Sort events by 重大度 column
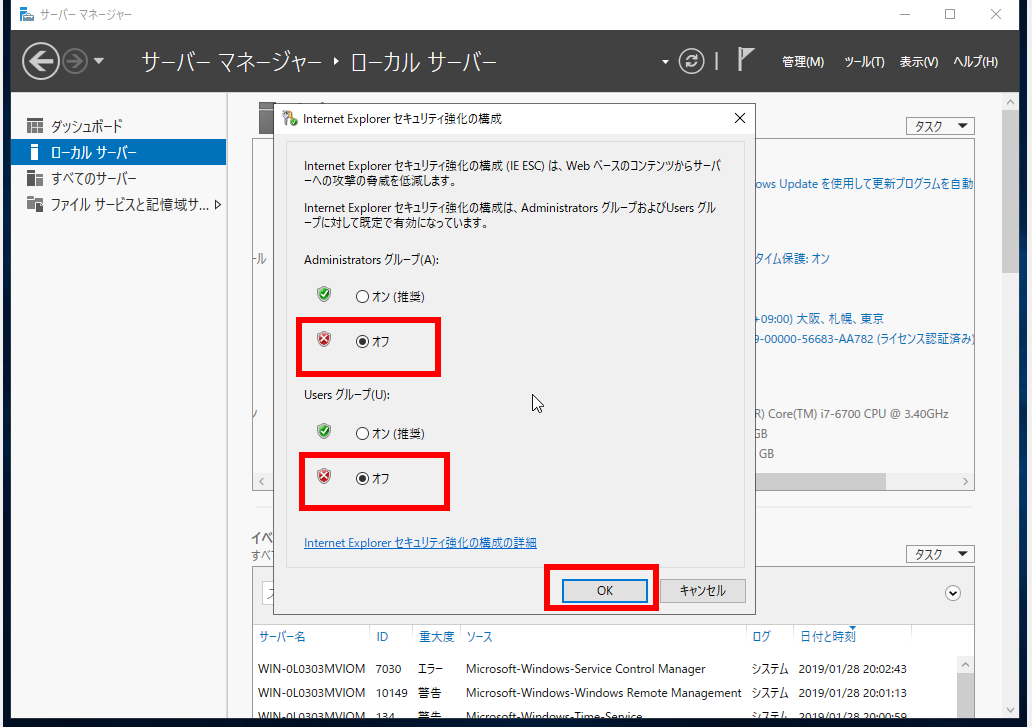 (x=436, y=636)
